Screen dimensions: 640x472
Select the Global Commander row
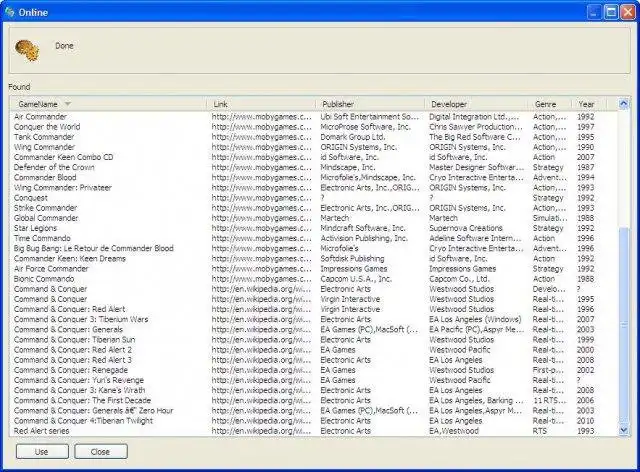[313, 218]
